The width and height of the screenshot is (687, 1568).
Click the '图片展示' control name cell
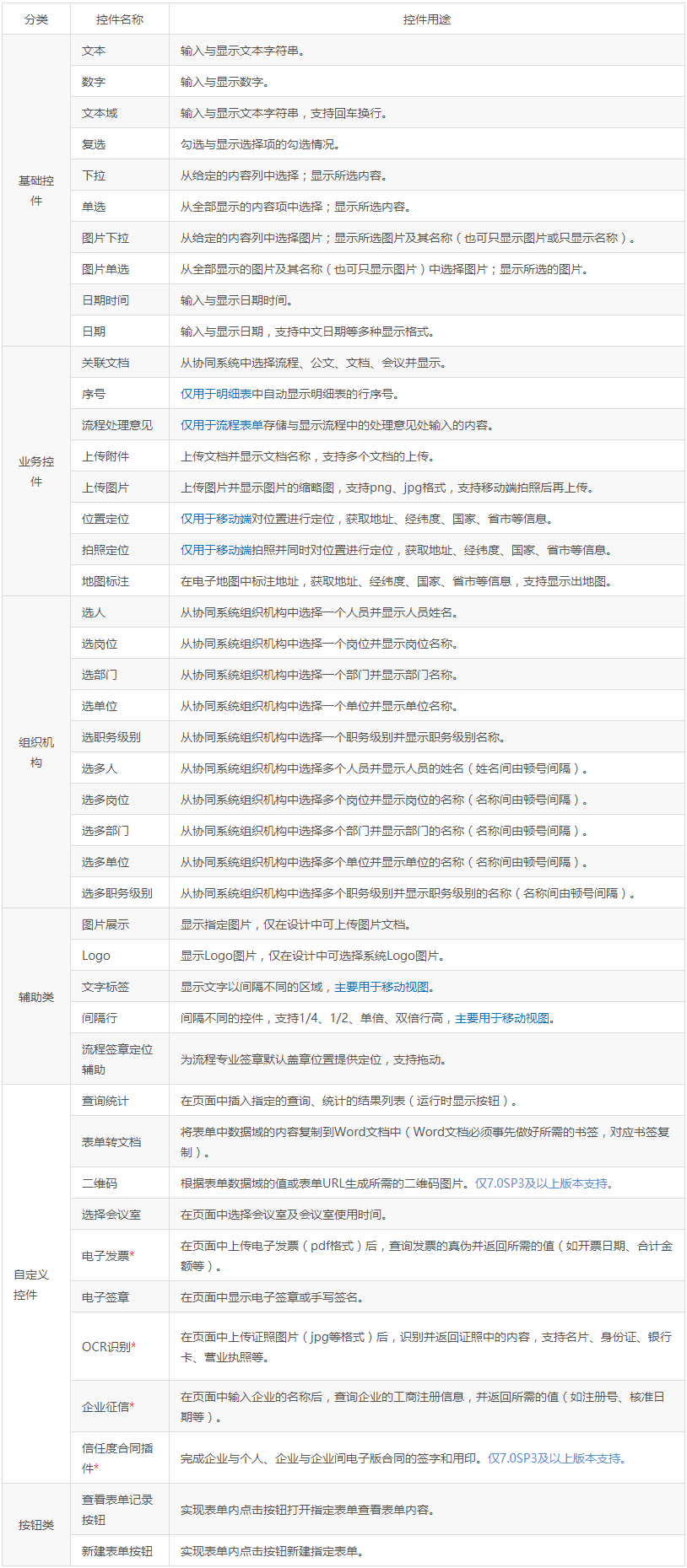point(120,924)
